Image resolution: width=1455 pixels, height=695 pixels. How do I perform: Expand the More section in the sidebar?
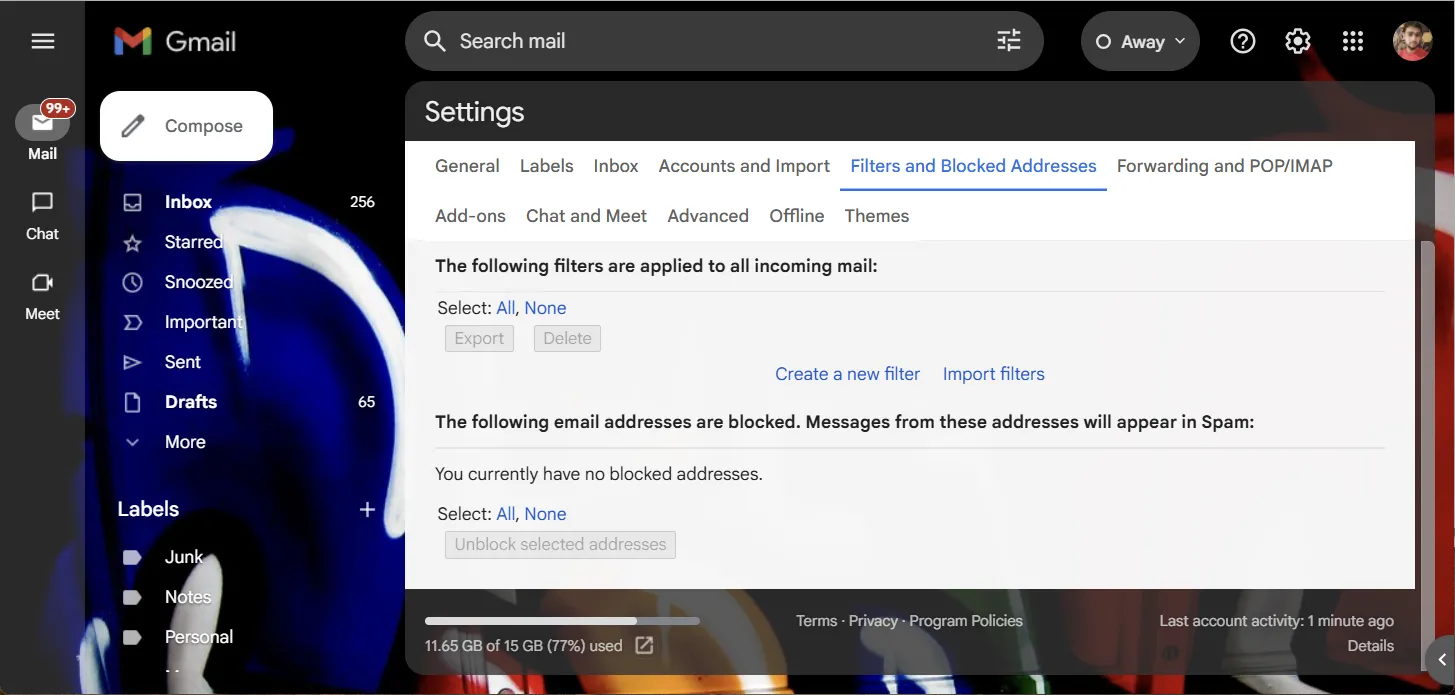(x=185, y=441)
